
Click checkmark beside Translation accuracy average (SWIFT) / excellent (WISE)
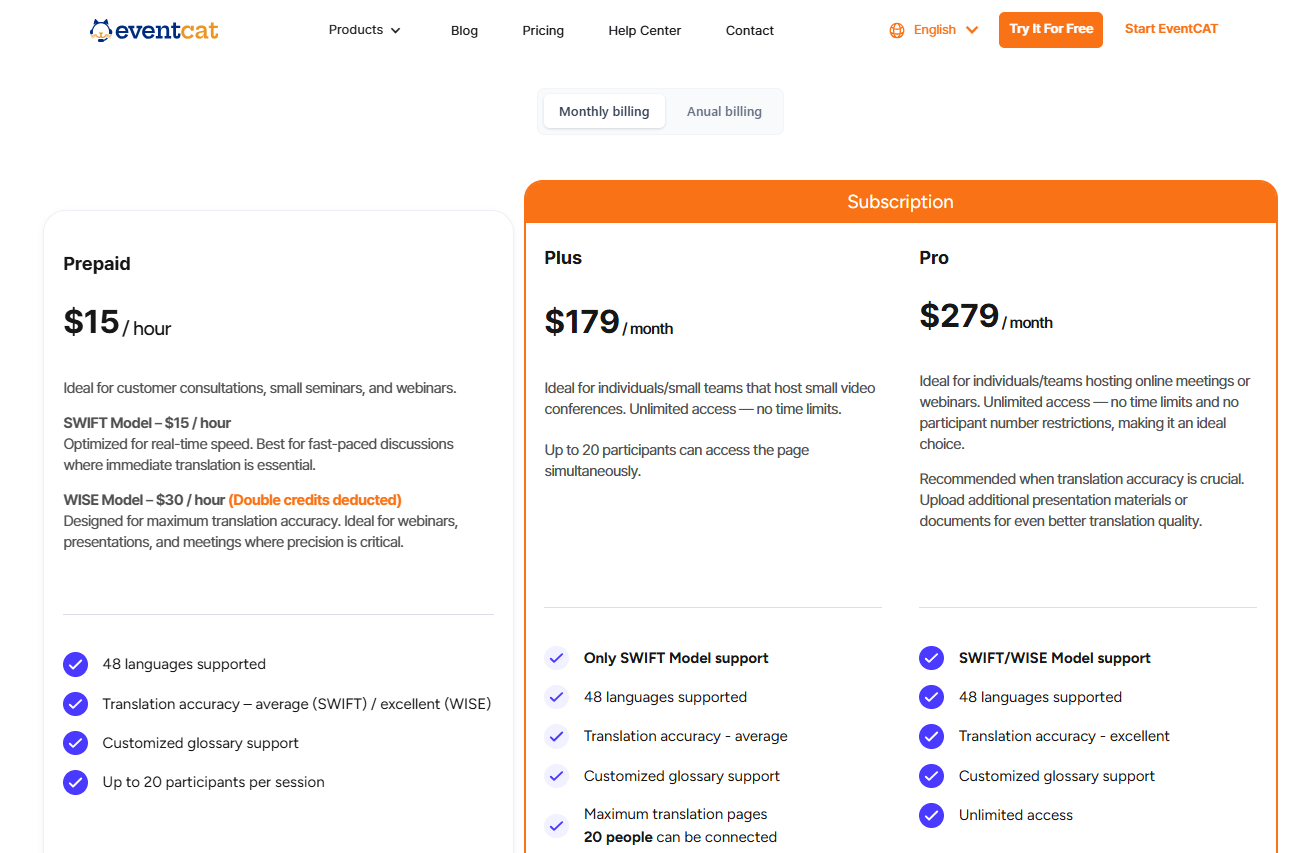tap(75, 704)
